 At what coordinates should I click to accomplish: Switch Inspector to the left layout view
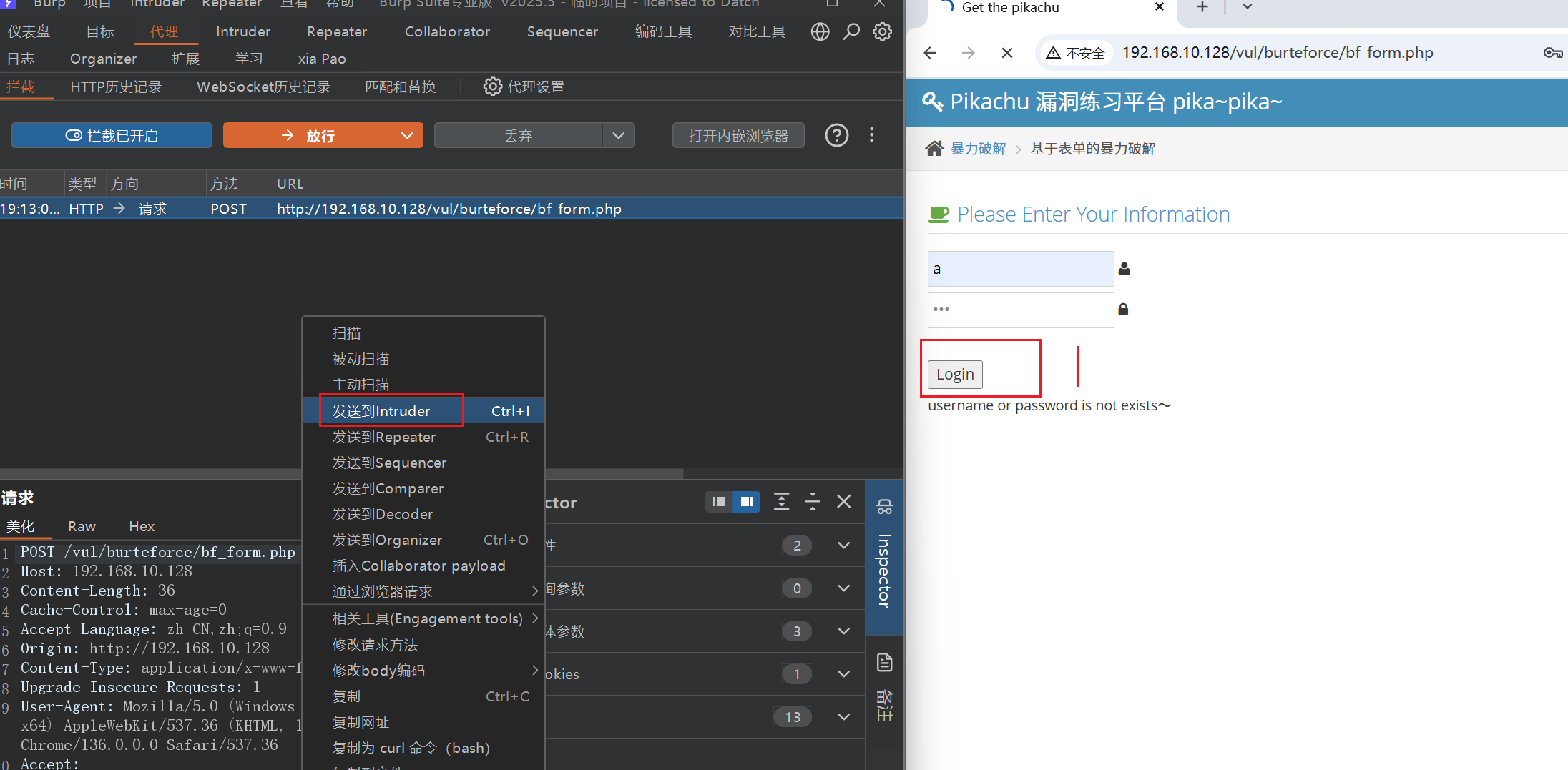coord(719,502)
